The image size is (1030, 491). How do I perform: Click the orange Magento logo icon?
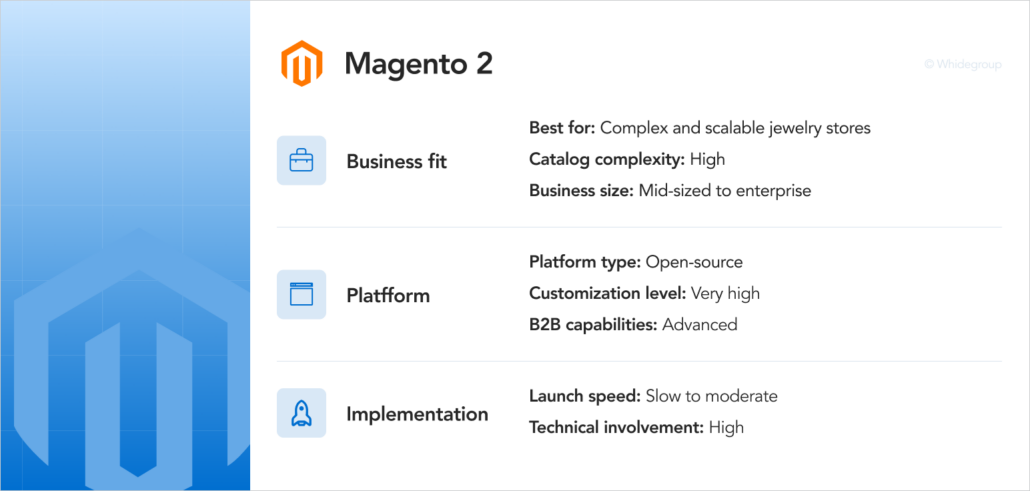point(302,63)
